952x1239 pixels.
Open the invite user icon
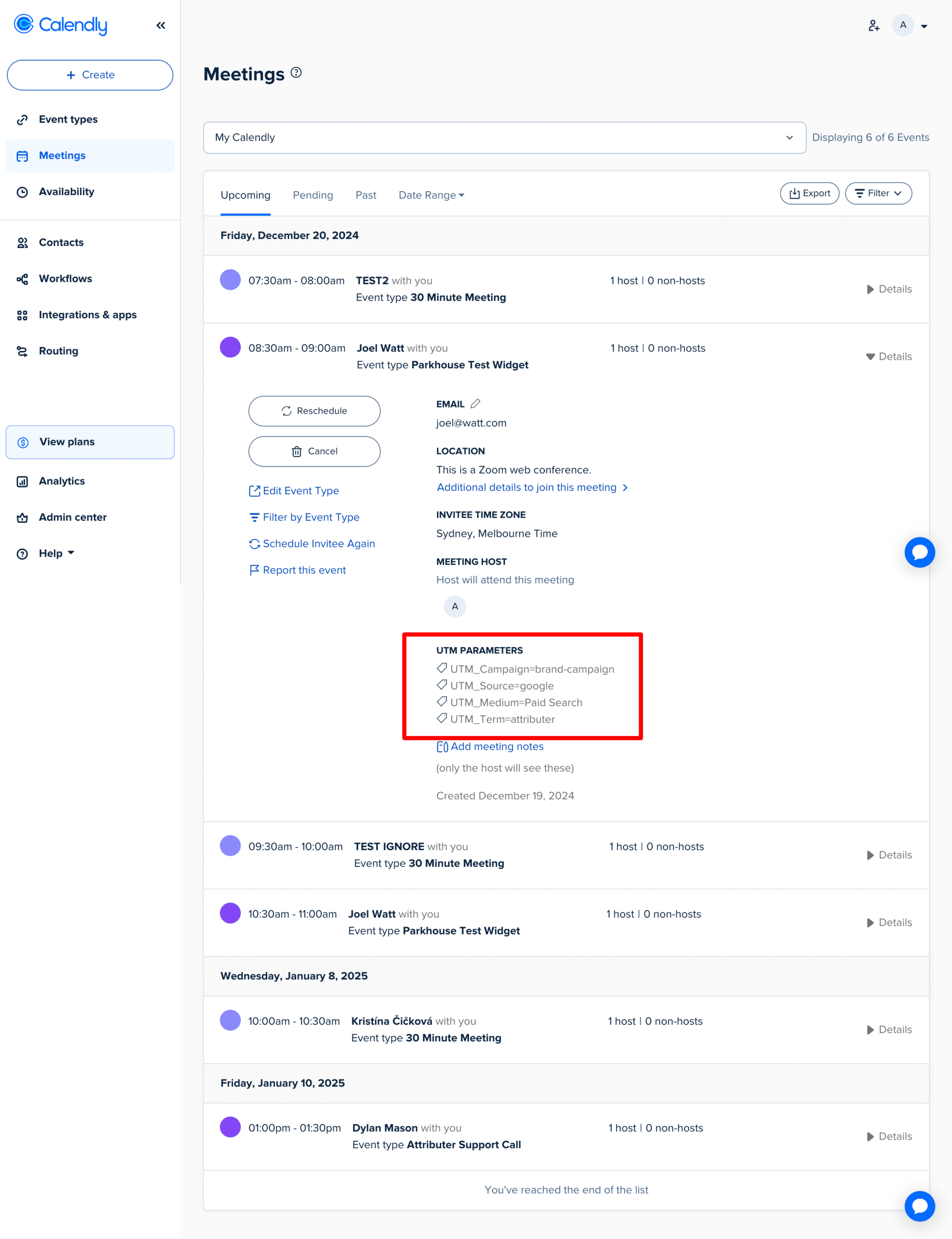(874, 25)
